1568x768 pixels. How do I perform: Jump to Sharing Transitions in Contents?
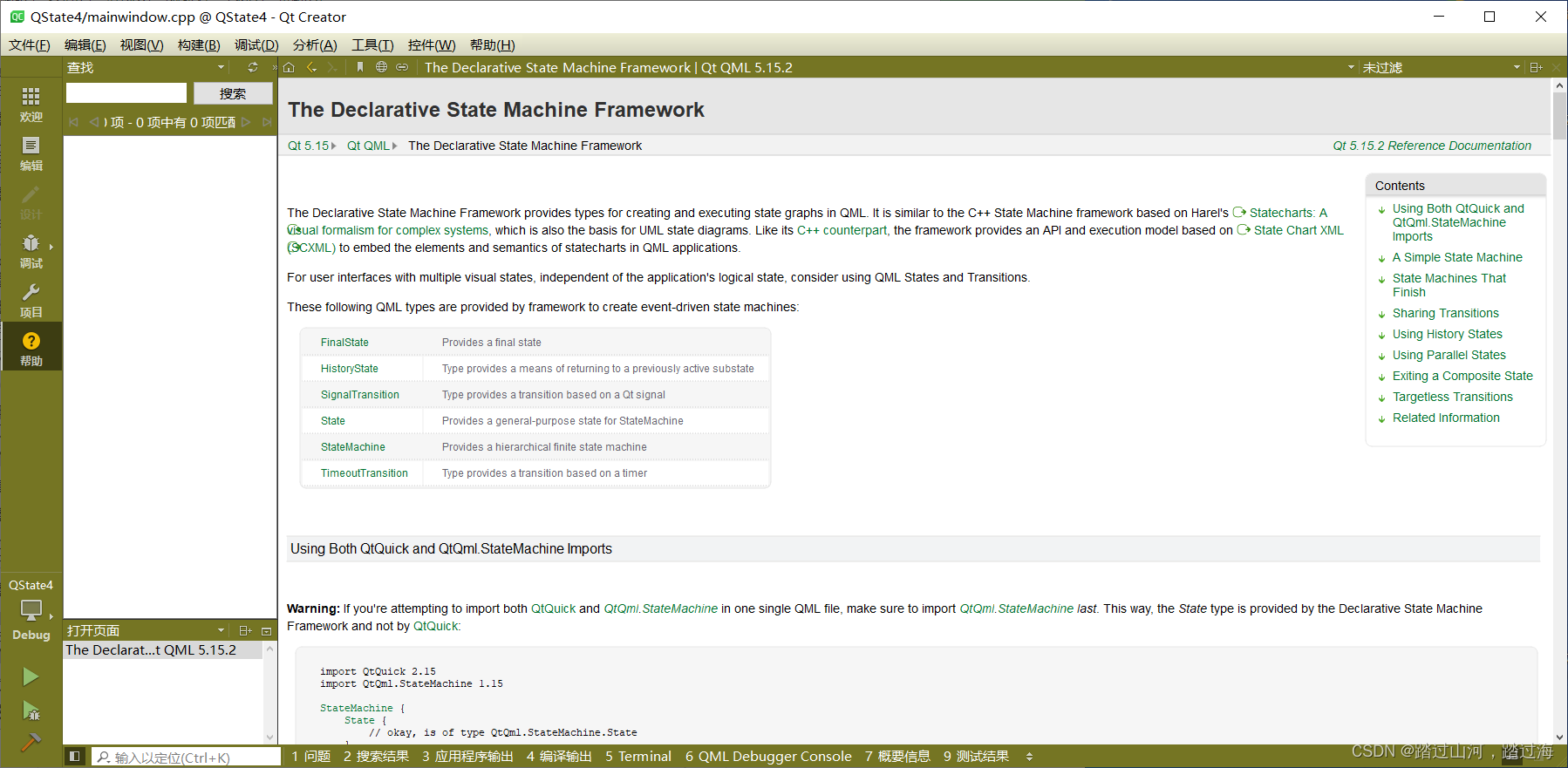pos(1445,313)
